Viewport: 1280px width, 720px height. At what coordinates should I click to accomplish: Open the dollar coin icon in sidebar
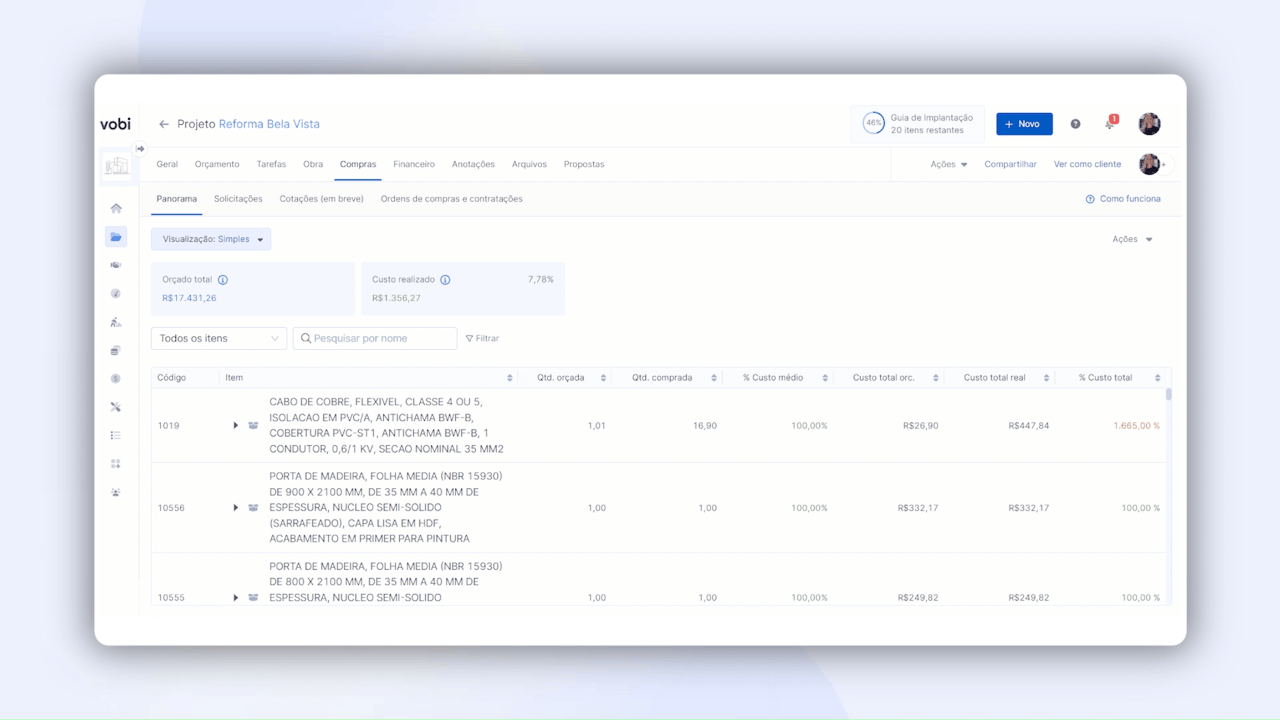click(x=116, y=379)
